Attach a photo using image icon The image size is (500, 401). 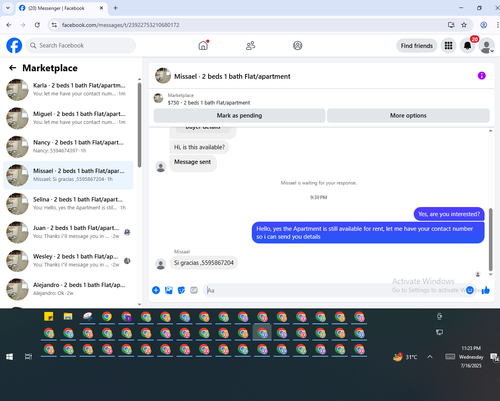(x=169, y=290)
